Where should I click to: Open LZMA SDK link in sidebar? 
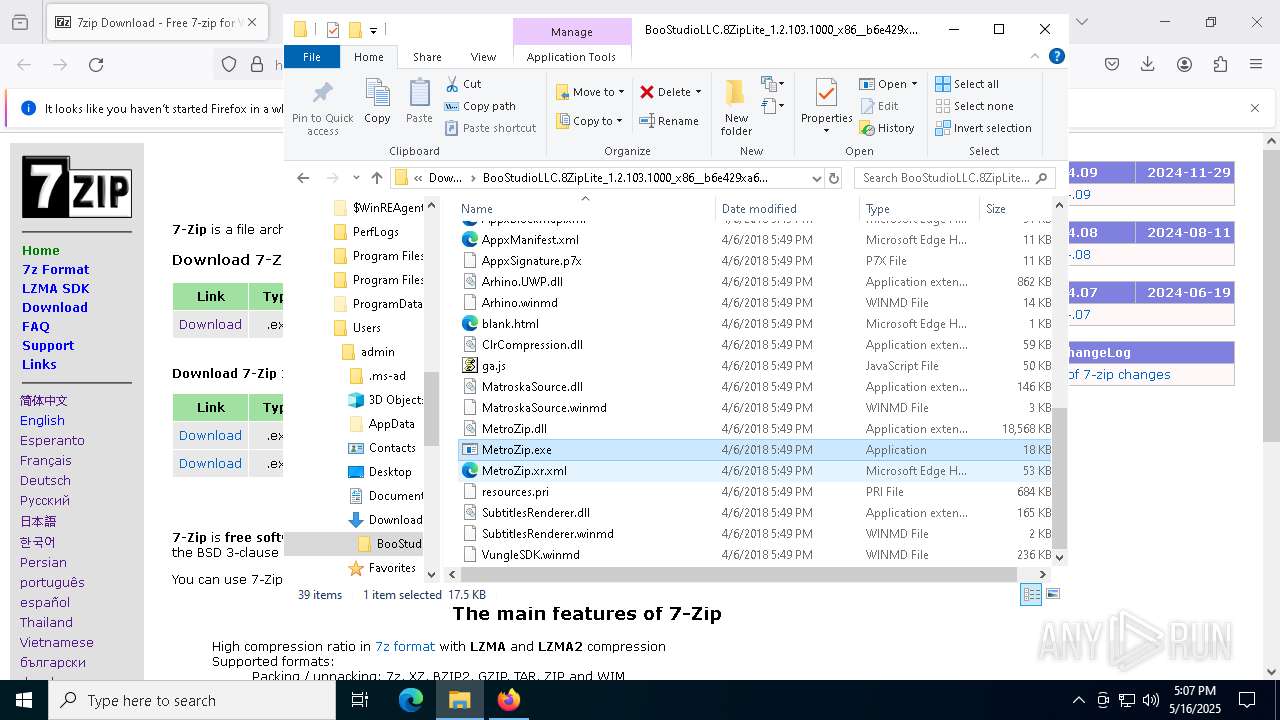click(56, 288)
